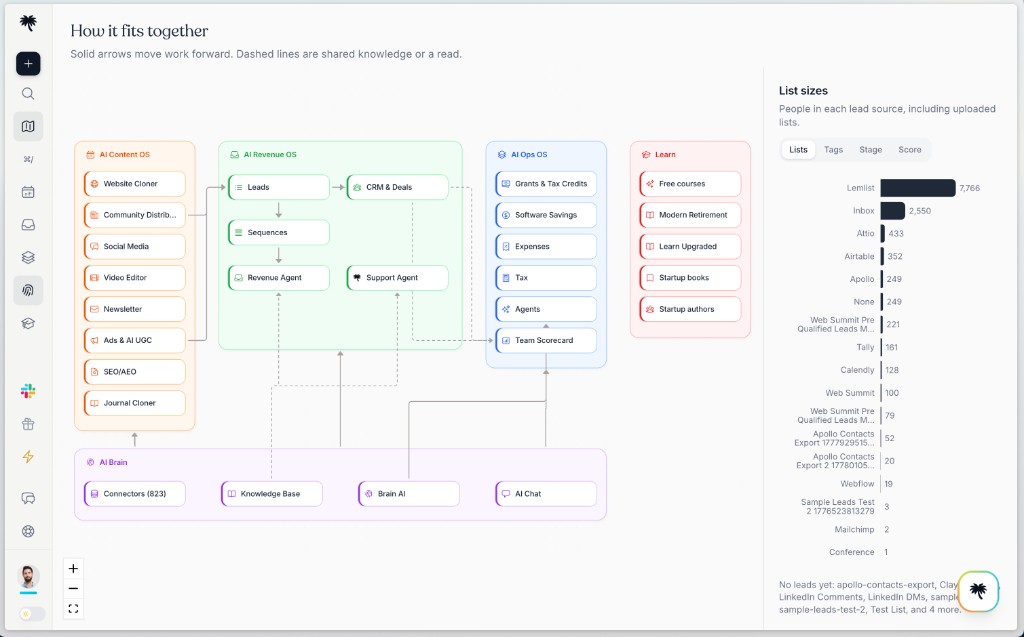Click the black plus button in the sidebar

pyautogui.click(x=28, y=63)
